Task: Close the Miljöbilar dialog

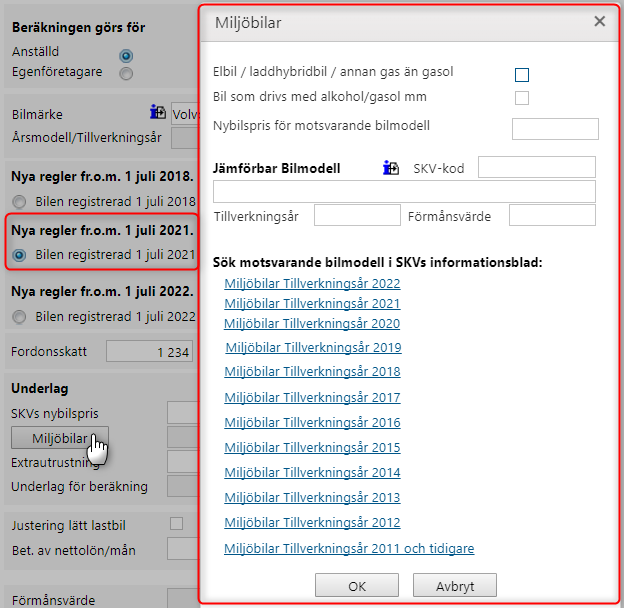Action: [599, 21]
